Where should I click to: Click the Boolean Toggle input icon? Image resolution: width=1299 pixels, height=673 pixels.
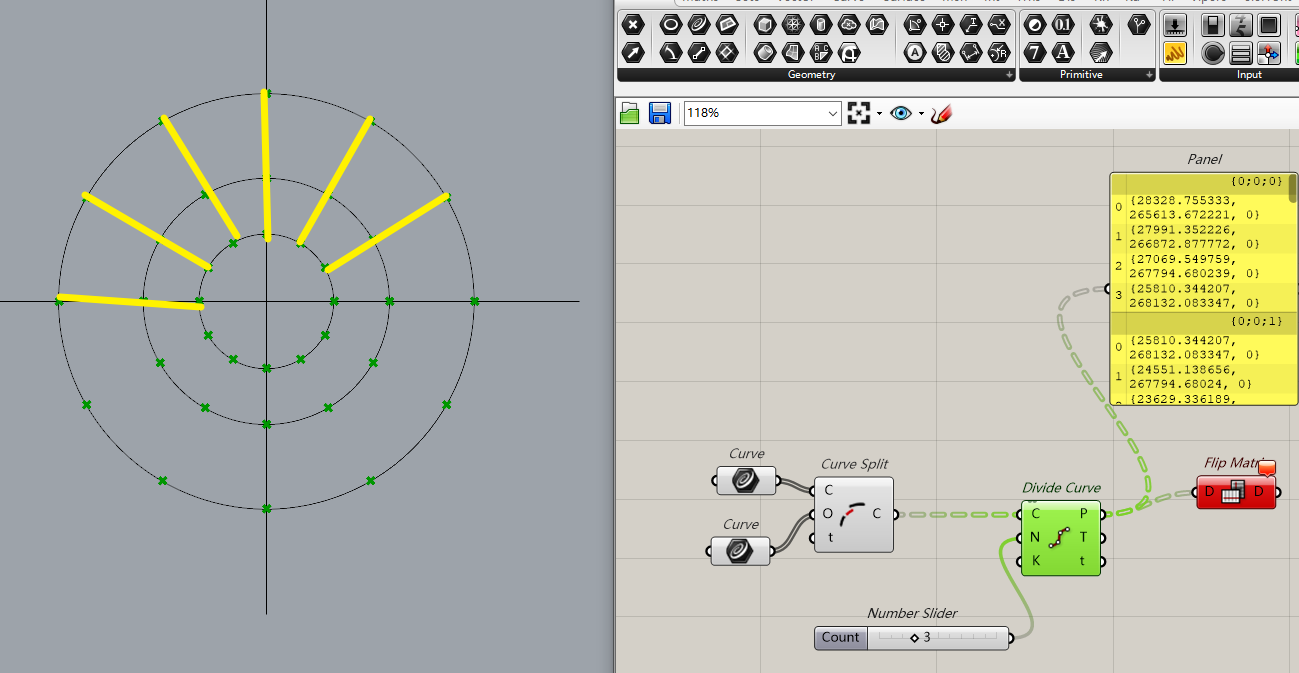[x=1213, y=24]
